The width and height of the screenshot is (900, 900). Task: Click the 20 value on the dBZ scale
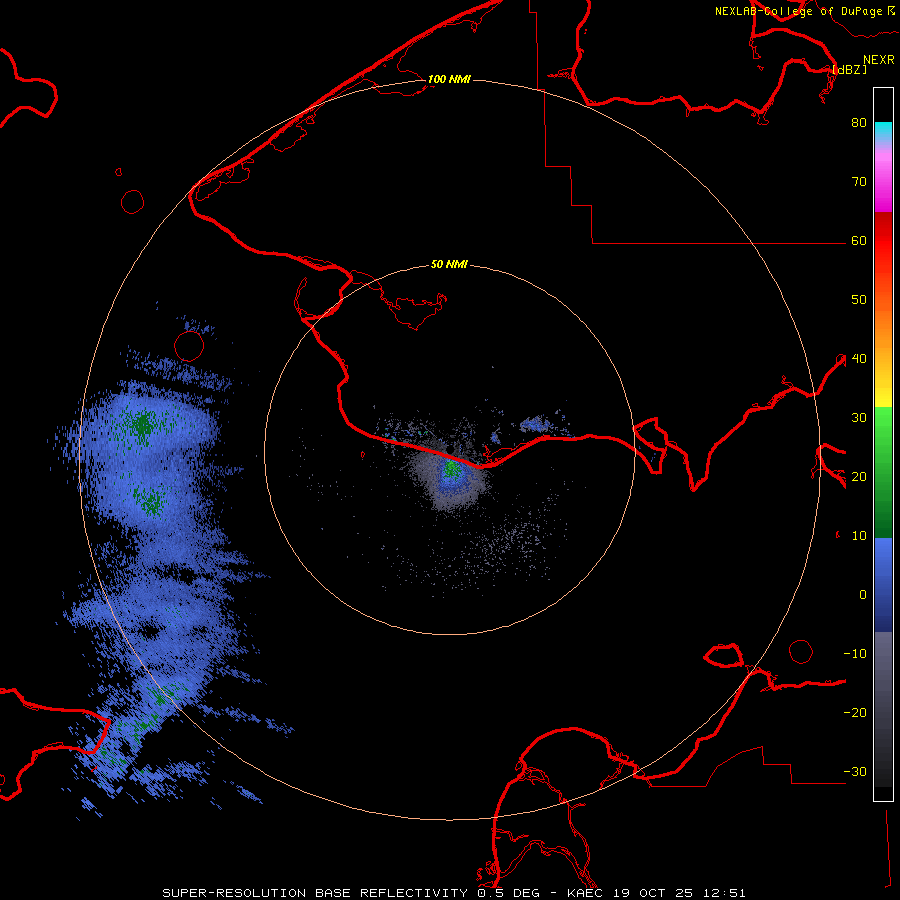pyautogui.click(x=859, y=477)
